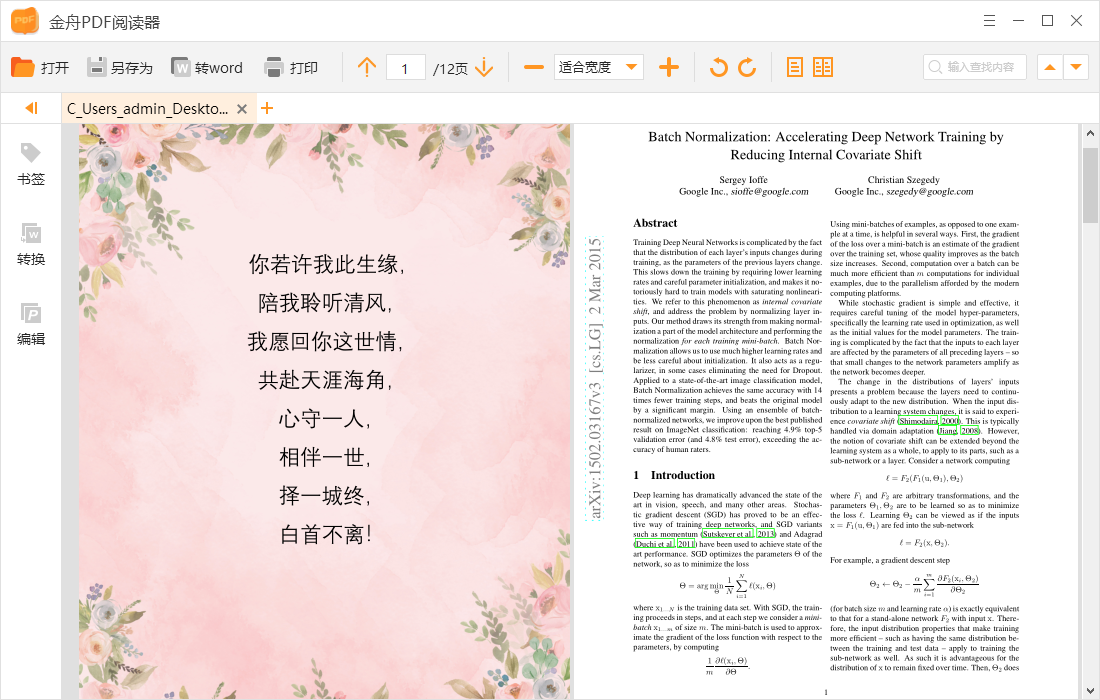Rotate the page clockwise
This screenshot has height=700, width=1100.
point(747,67)
